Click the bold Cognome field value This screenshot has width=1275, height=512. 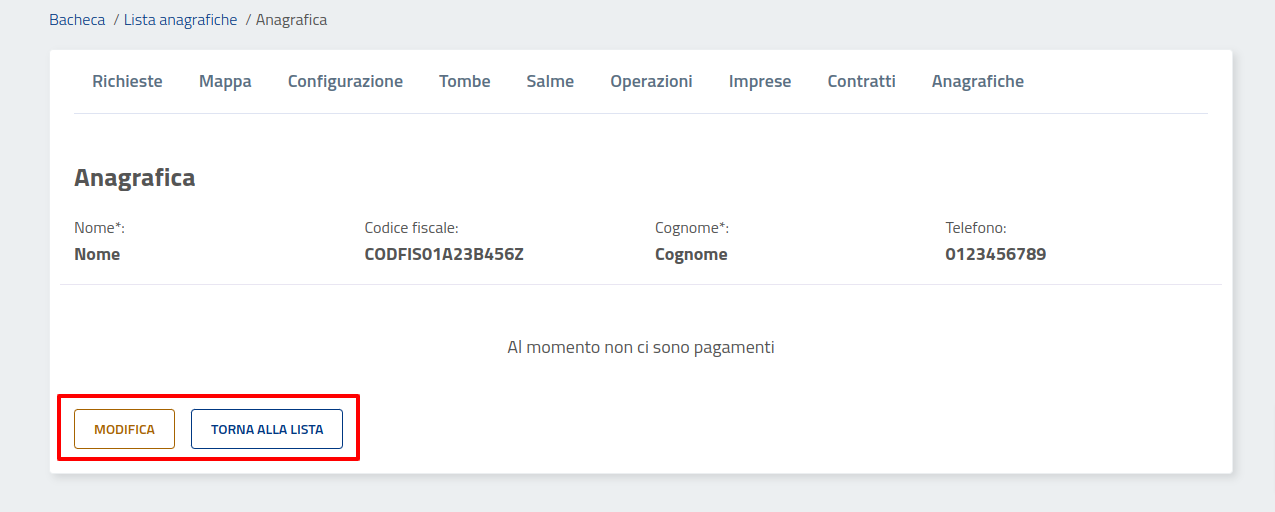[691, 255]
